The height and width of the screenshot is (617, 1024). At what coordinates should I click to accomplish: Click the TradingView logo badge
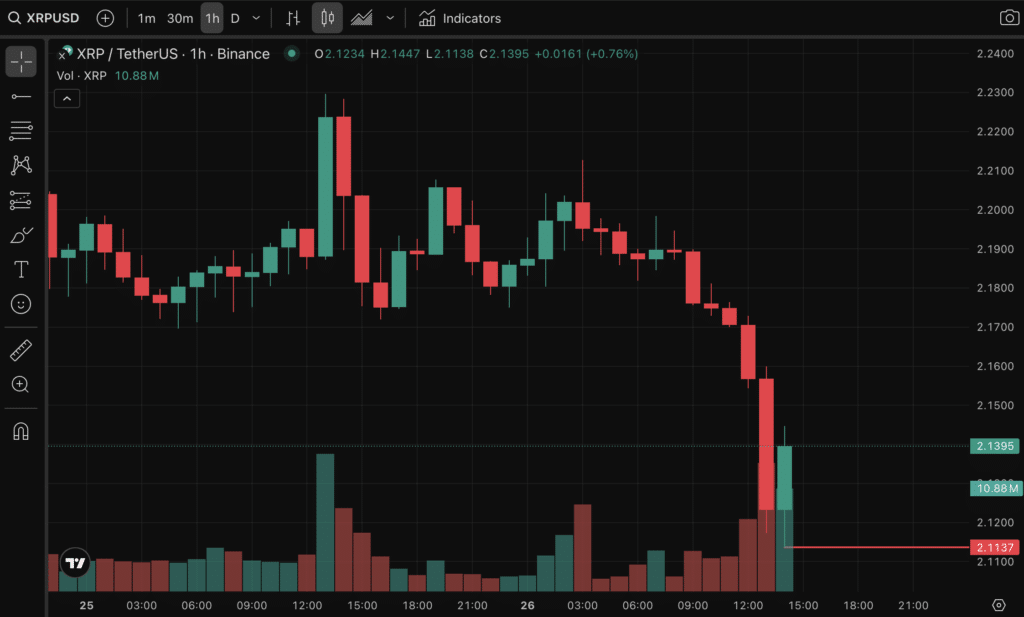(75, 562)
